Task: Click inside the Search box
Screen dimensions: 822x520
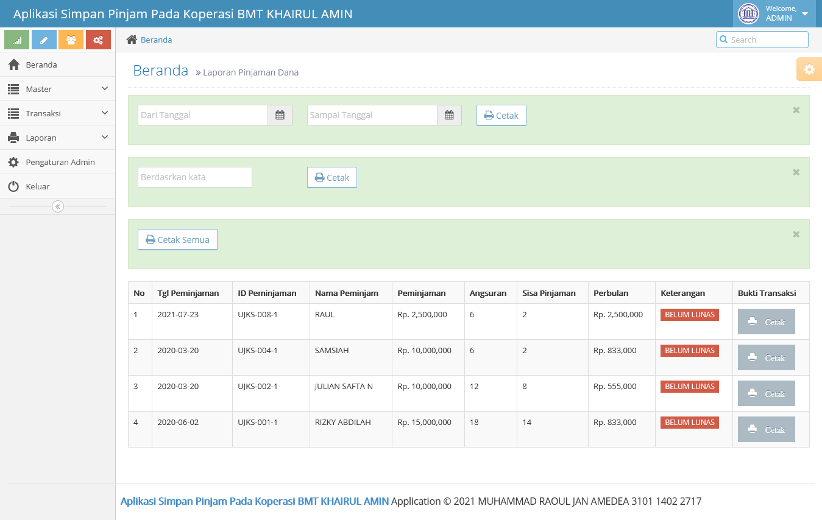Action: (x=762, y=39)
